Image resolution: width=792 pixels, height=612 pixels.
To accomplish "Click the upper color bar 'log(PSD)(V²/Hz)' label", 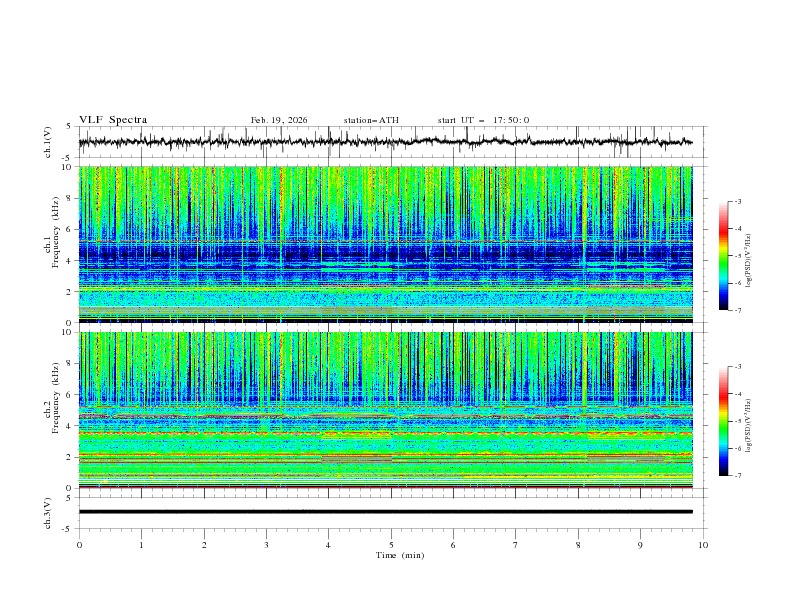I will click(749, 261).
